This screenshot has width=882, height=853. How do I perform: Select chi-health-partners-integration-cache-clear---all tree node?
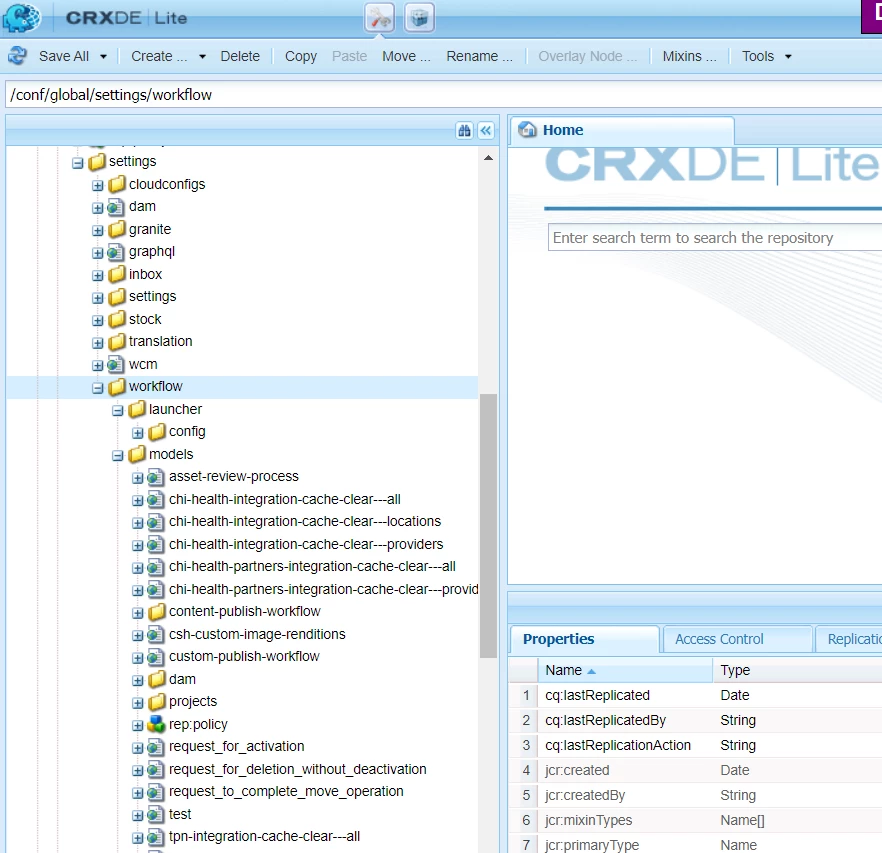(x=312, y=567)
